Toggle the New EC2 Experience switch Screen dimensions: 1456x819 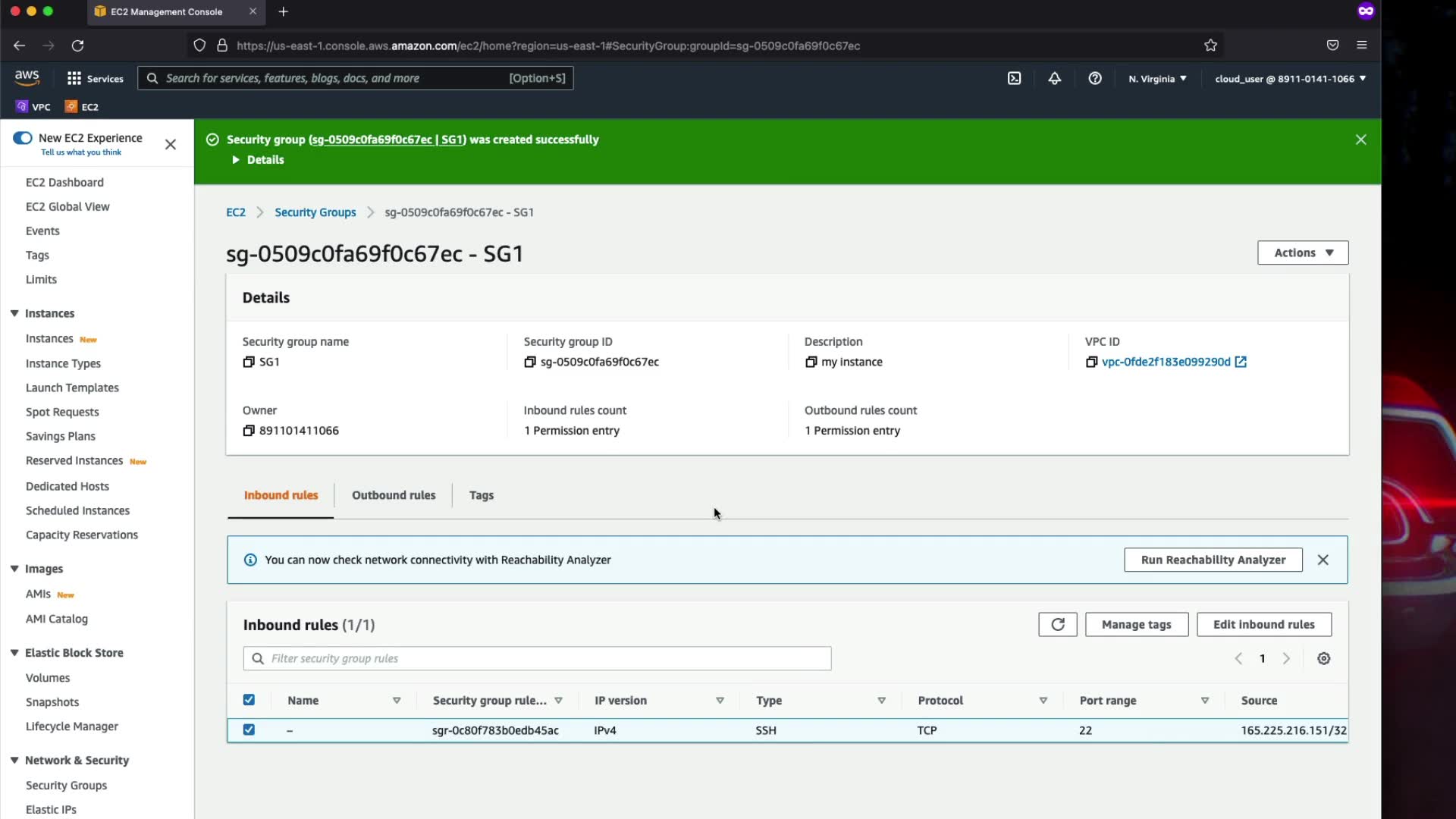coord(23,138)
